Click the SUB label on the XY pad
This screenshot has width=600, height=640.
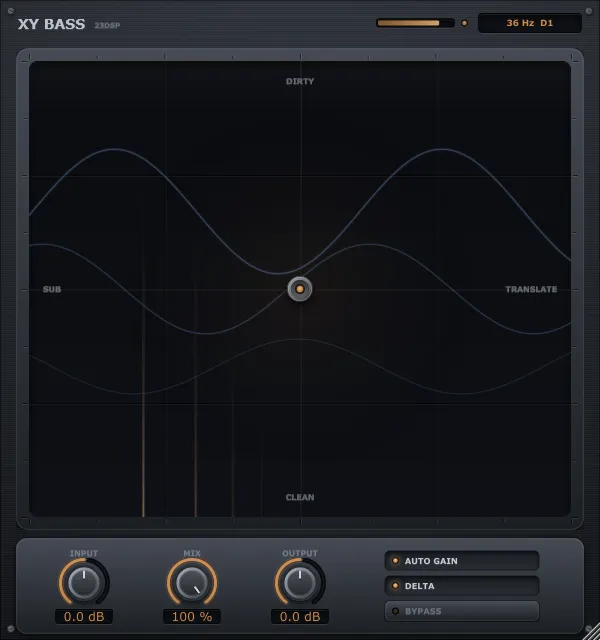pyautogui.click(x=52, y=289)
